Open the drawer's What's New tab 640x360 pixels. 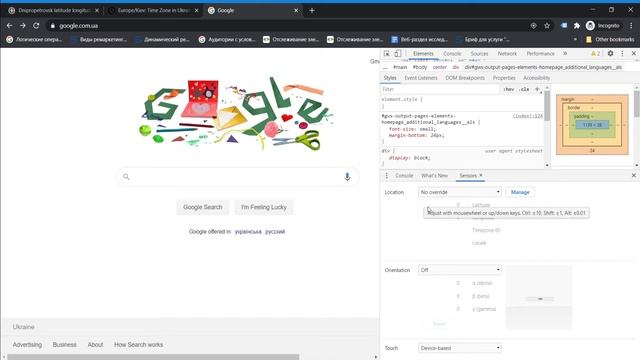click(x=434, y=176)
